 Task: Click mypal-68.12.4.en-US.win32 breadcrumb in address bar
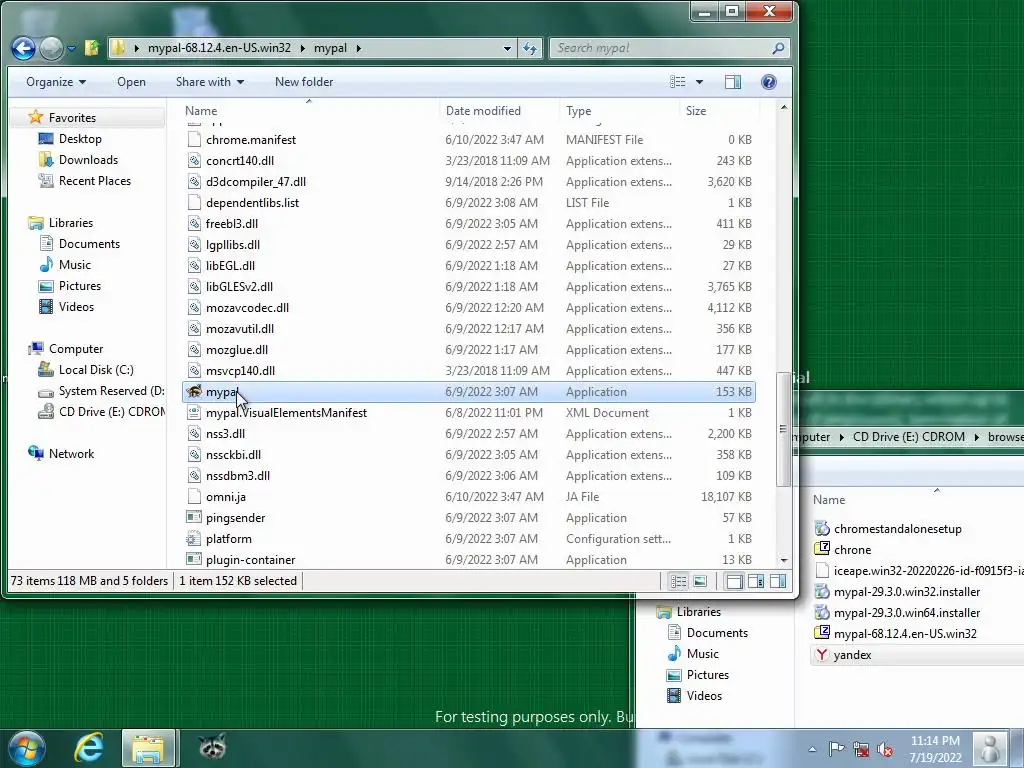219,48
